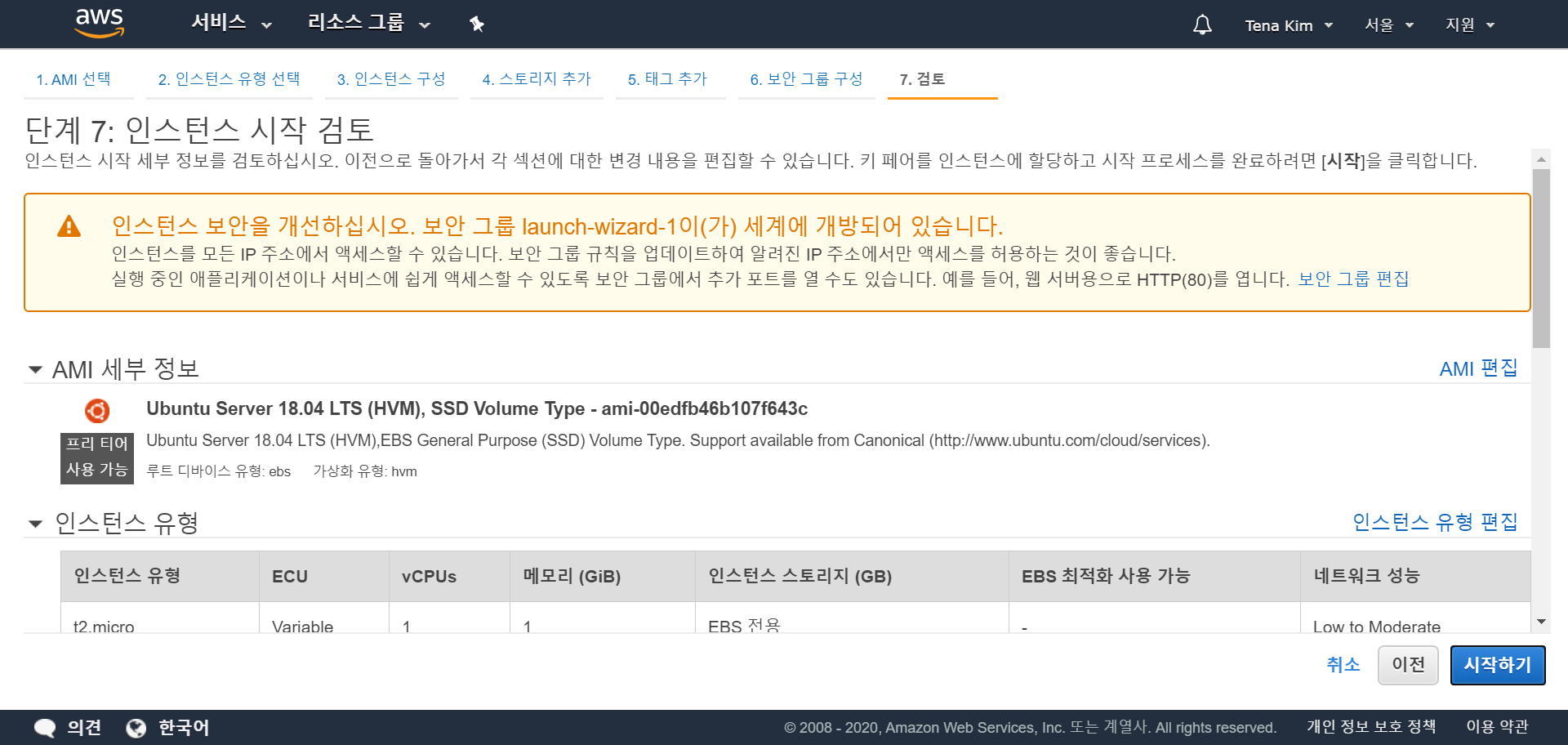Click the scrollbar down arrow
Viewport: 1568px width, 745px height.
[1541, 622]
